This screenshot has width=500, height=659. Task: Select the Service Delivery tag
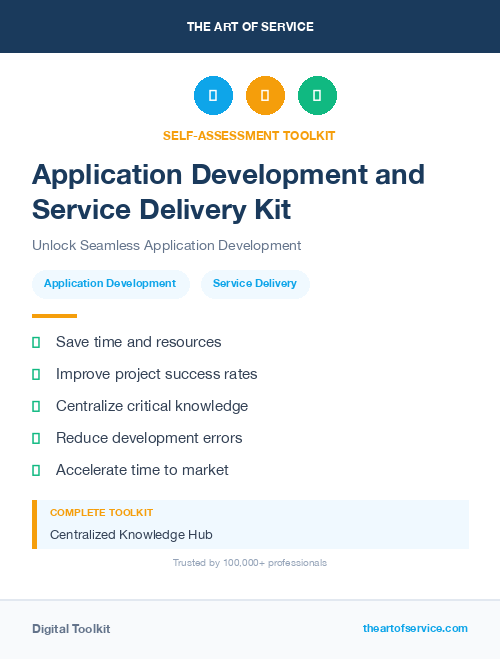click(x=255, y=284)
